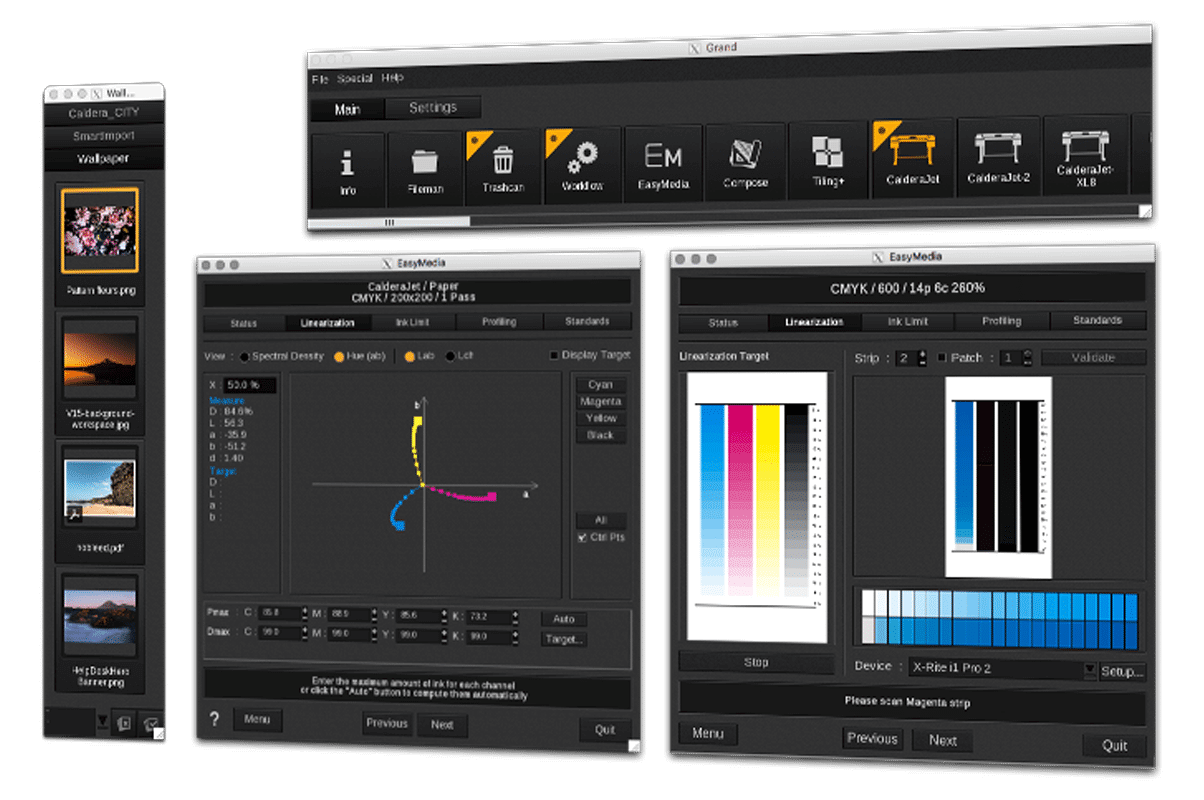This screenshot has height=800, width=1204.
Task: Open the Tiling+ module icon
Action: [827, 158]
